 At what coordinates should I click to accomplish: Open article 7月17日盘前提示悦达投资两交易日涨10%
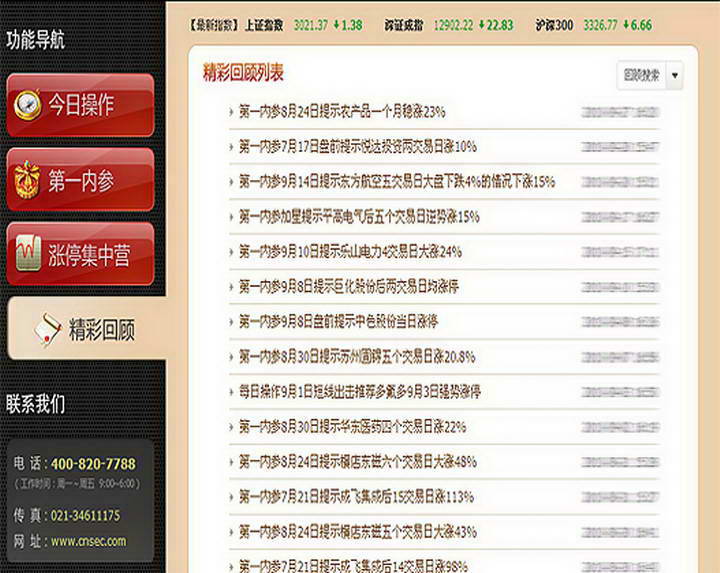tap(358, 147)
